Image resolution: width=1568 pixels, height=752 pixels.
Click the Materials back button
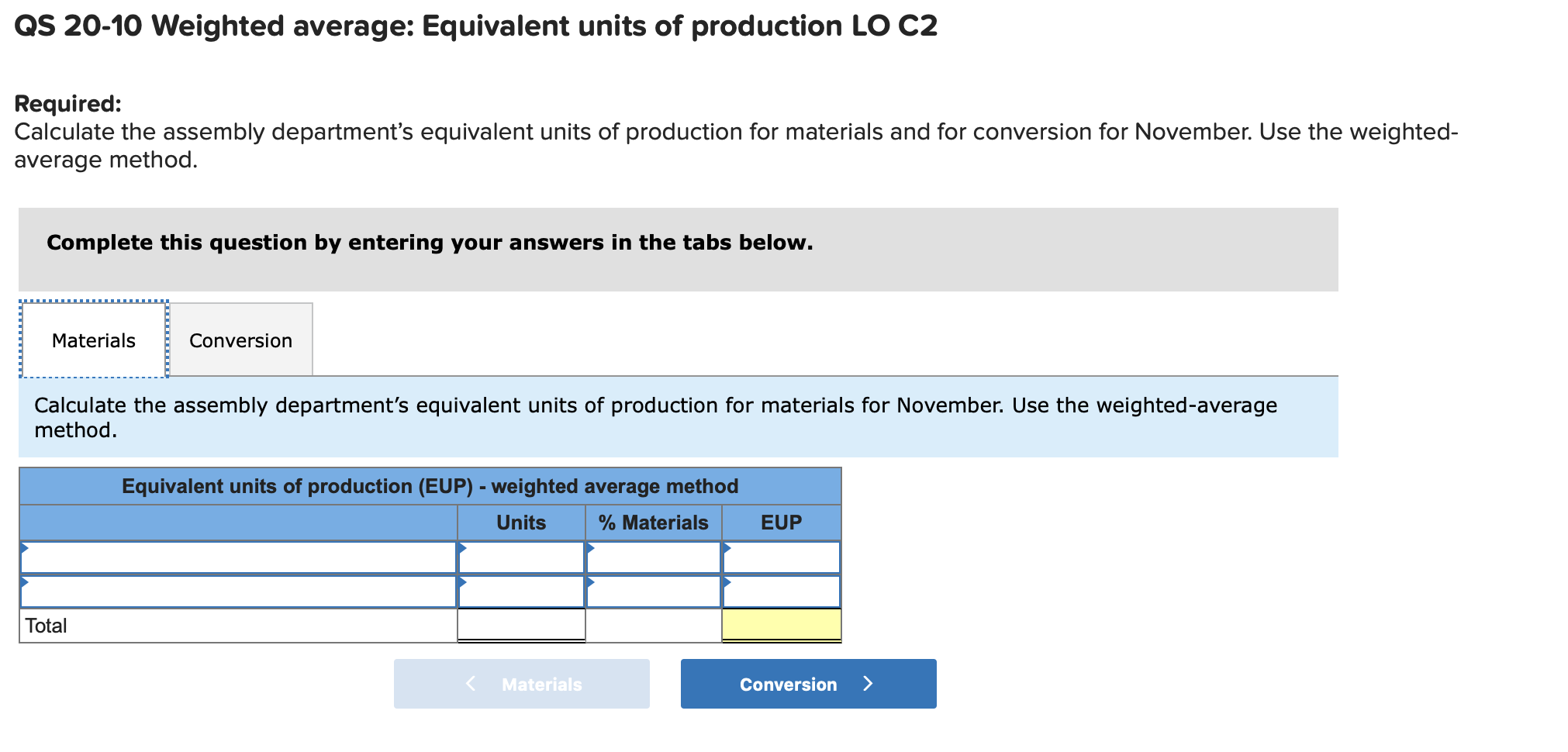point(521,683)
